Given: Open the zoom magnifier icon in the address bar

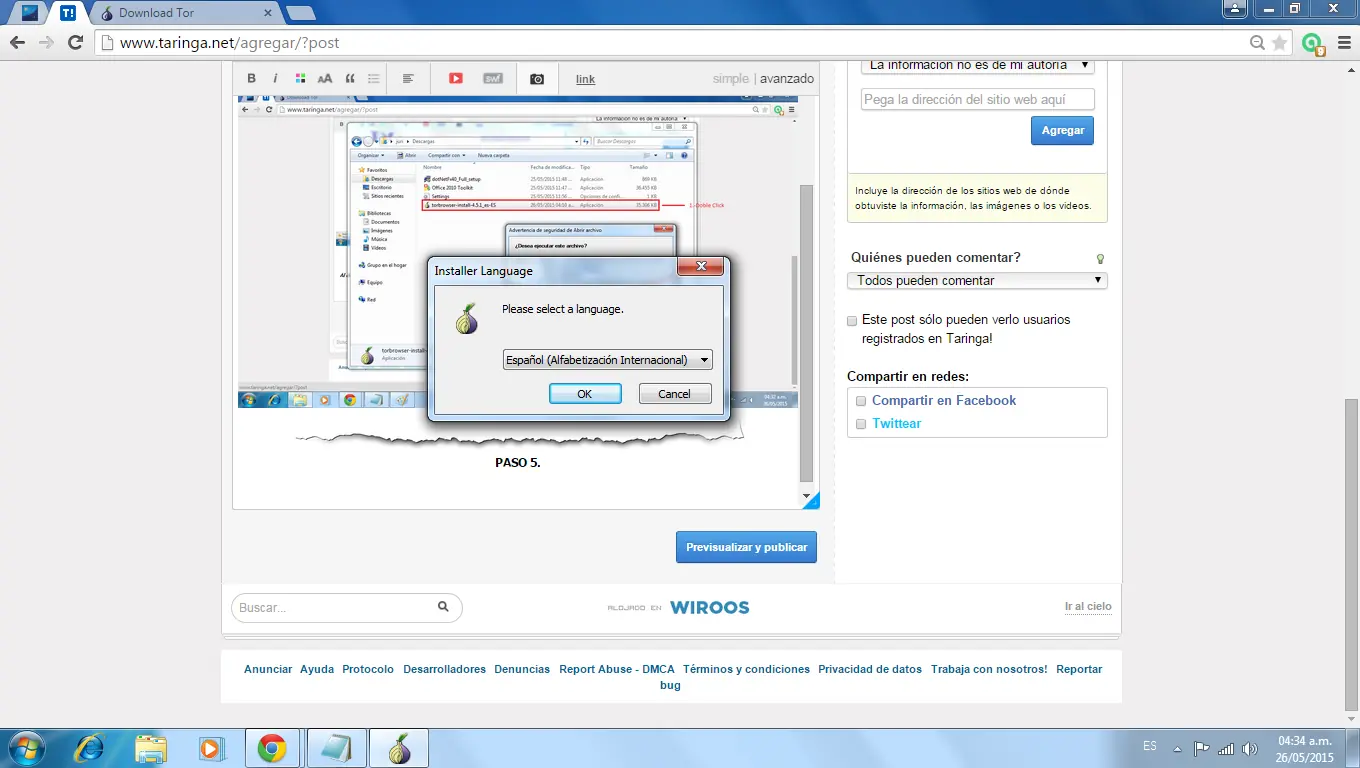Looking at the screenshot, I should pyautogui.click(x=1257, y=43).
